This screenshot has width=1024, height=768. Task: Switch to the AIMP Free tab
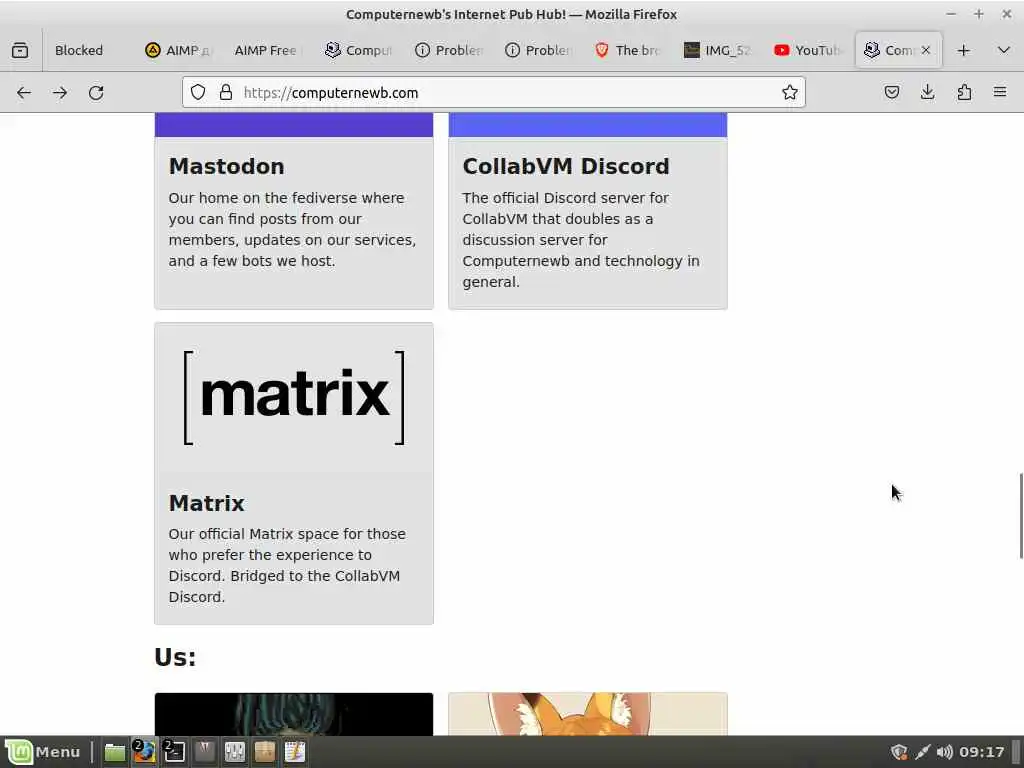(266, 50)
